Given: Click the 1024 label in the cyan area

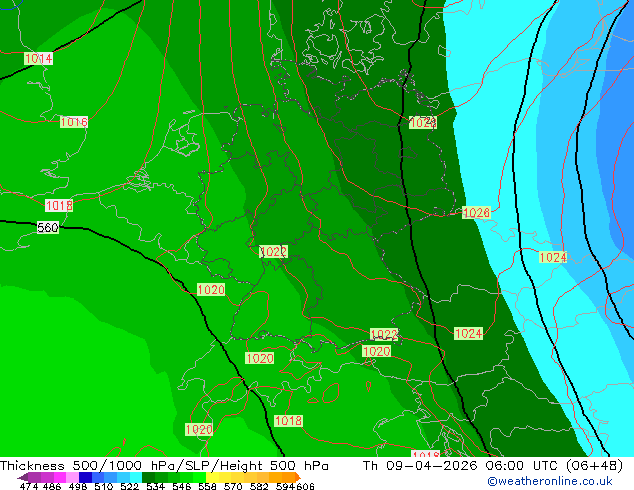Looking at the screenshot, I should (553, 257).
